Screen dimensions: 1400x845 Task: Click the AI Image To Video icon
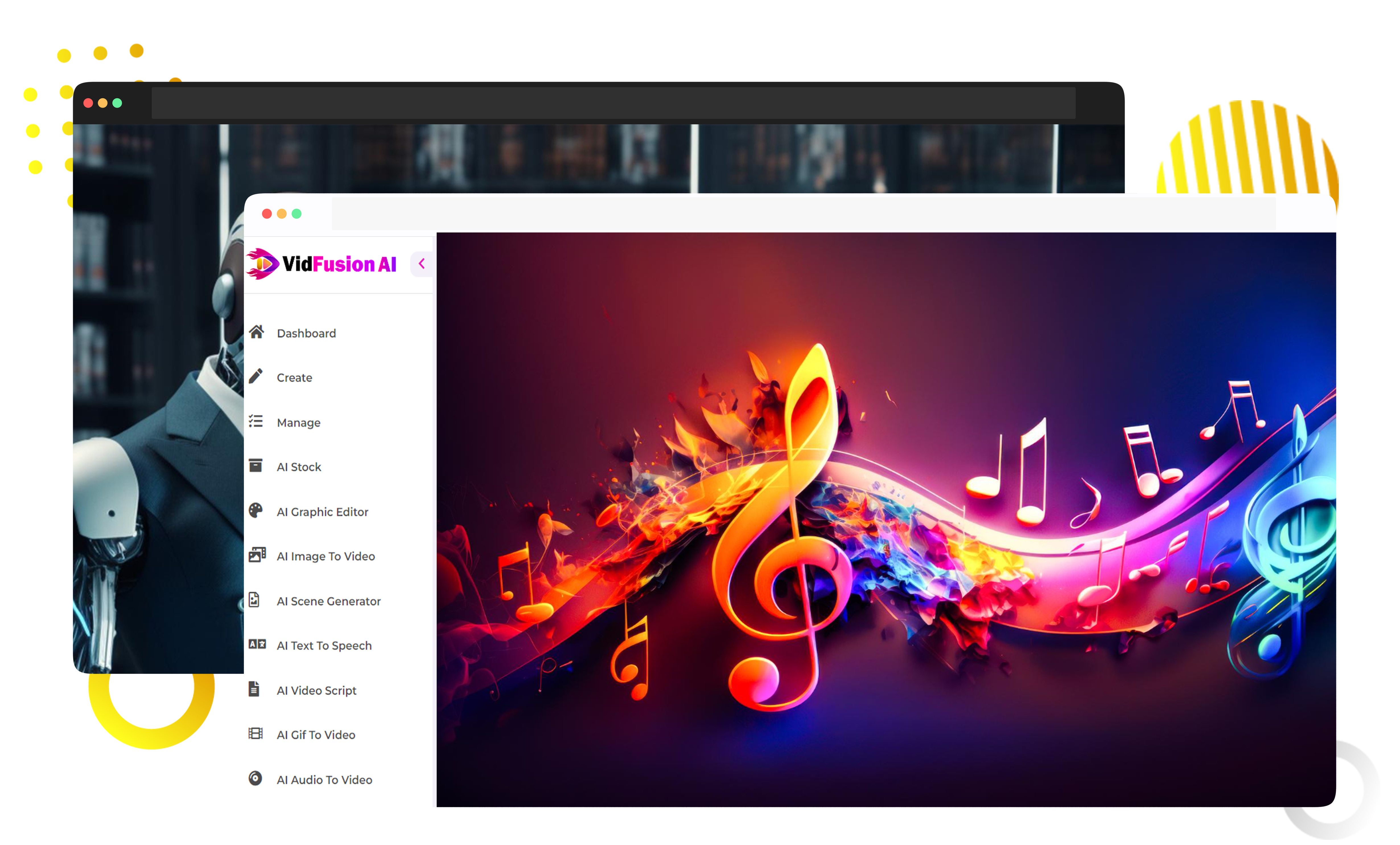click(257, 555)
